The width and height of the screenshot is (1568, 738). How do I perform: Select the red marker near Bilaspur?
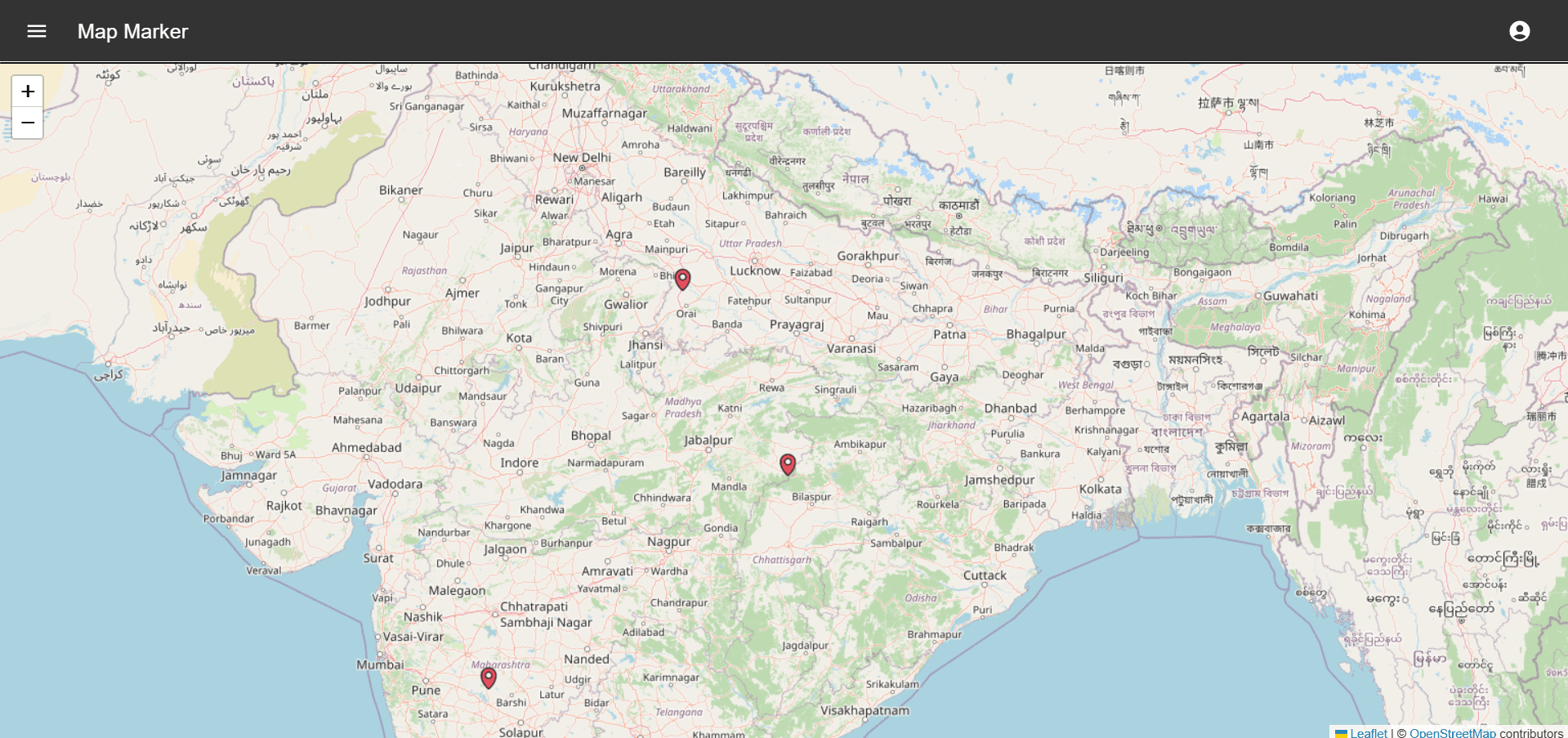click(x=788, y=464)
